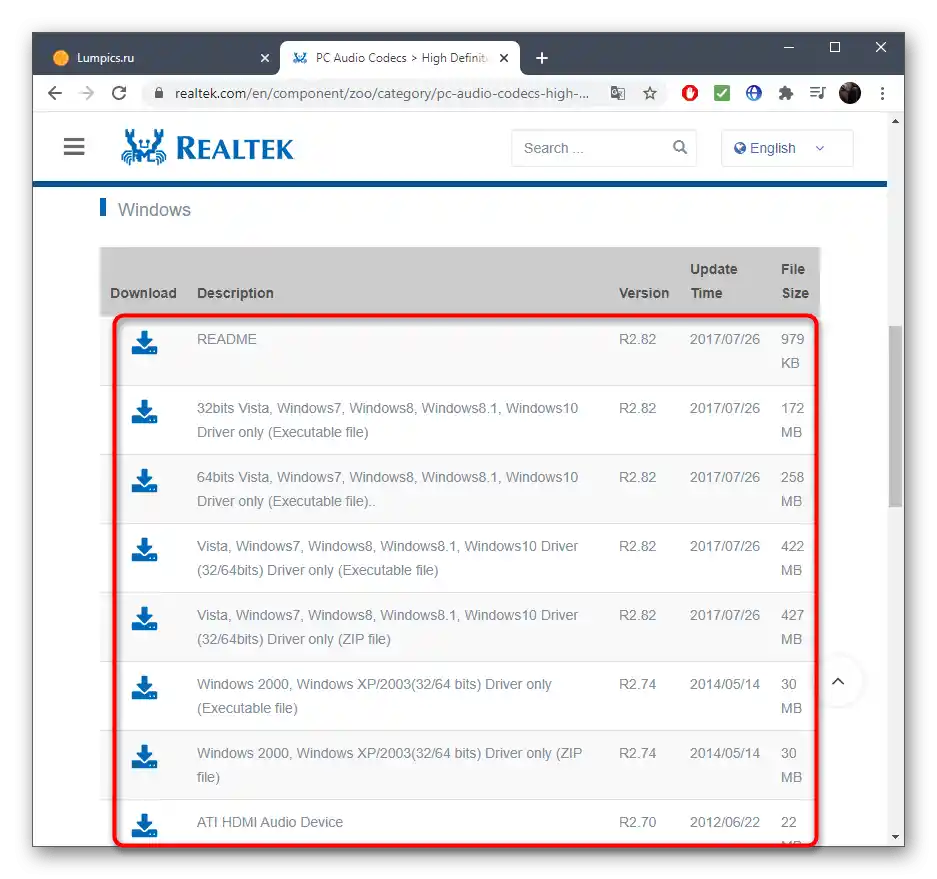Viewport: 937px width, 879px height.
Task: Download Windows 2000/XP ZIP driver
Action: point(144,757)
